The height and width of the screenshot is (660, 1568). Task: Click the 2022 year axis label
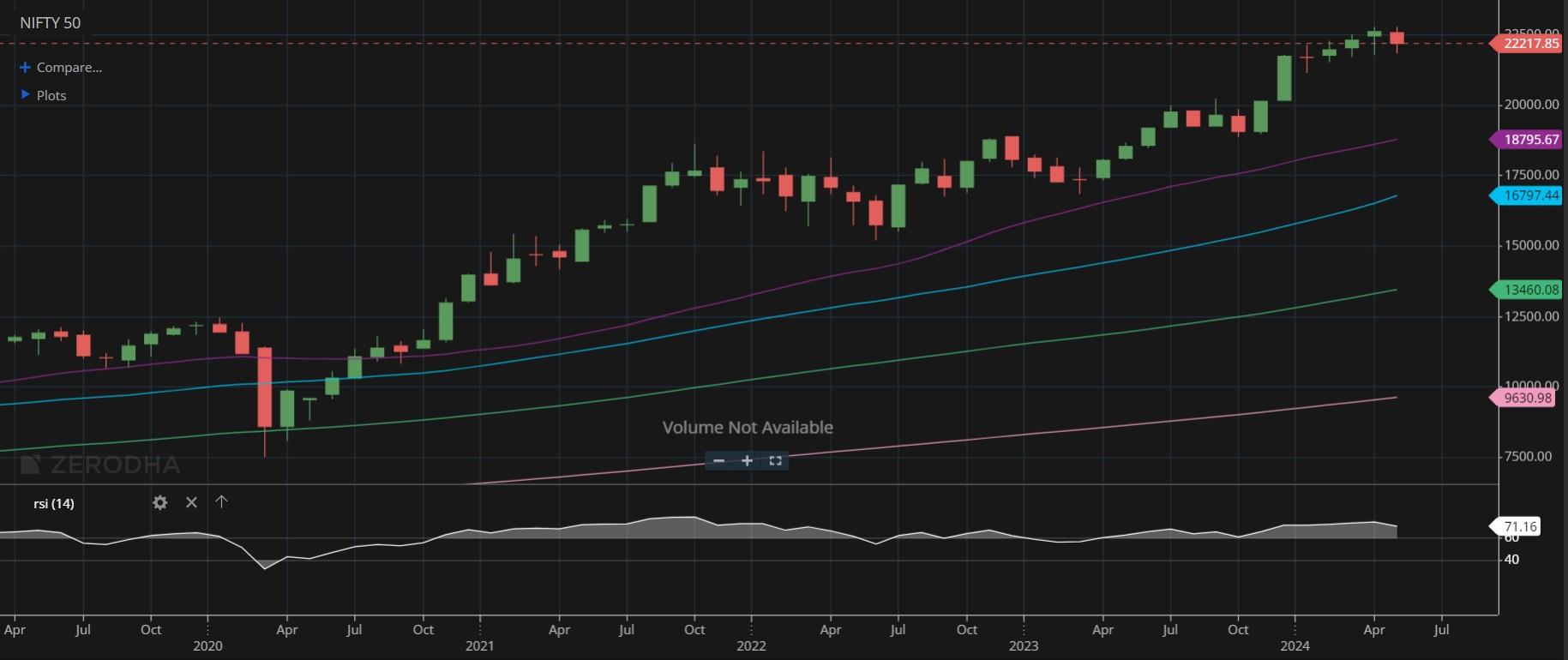pyautogui.click(x=751, y=645)
